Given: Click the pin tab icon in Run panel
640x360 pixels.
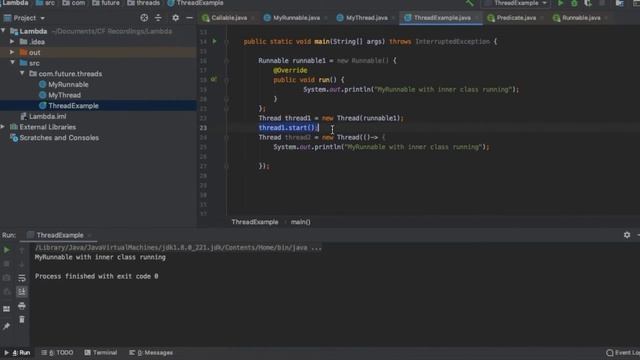Looking at the screenshot, I should [7, 326].
